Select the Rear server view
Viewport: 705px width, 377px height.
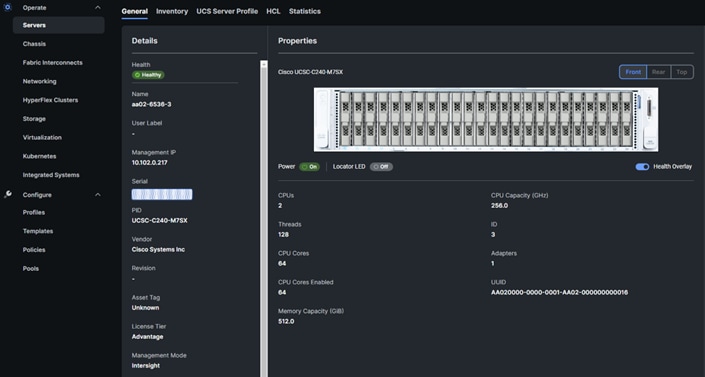(x=658, y=72)
